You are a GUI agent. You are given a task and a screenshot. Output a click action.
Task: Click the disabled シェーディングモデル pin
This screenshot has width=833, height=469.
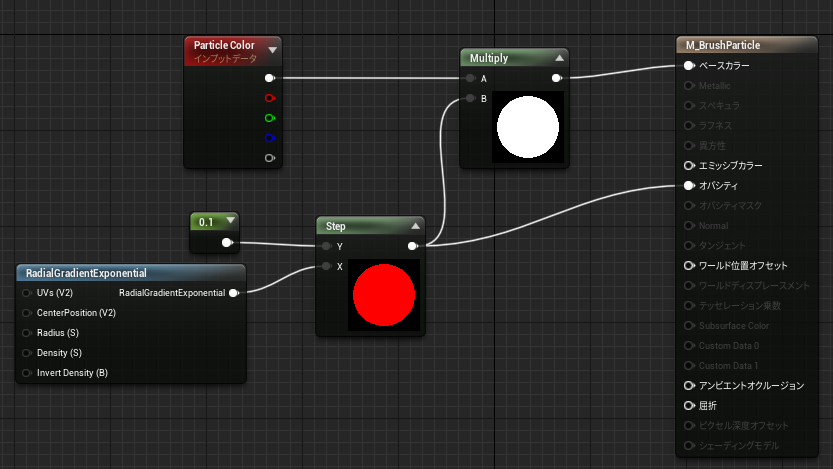[689, 446]
